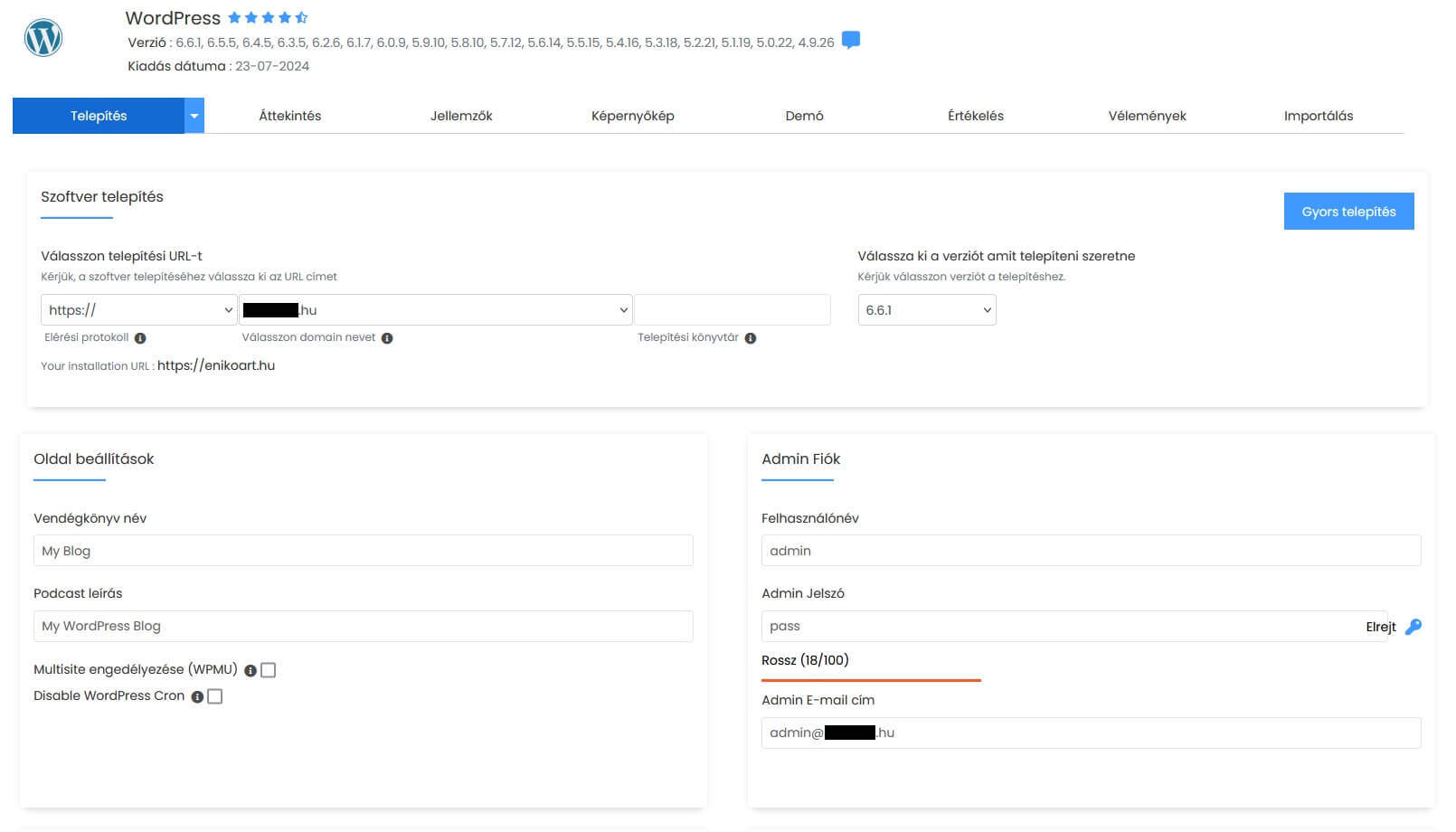Screen dimensions: 1456x832
Task: Open the version 6.6.1 dropdown
Action: click(926, 309)
